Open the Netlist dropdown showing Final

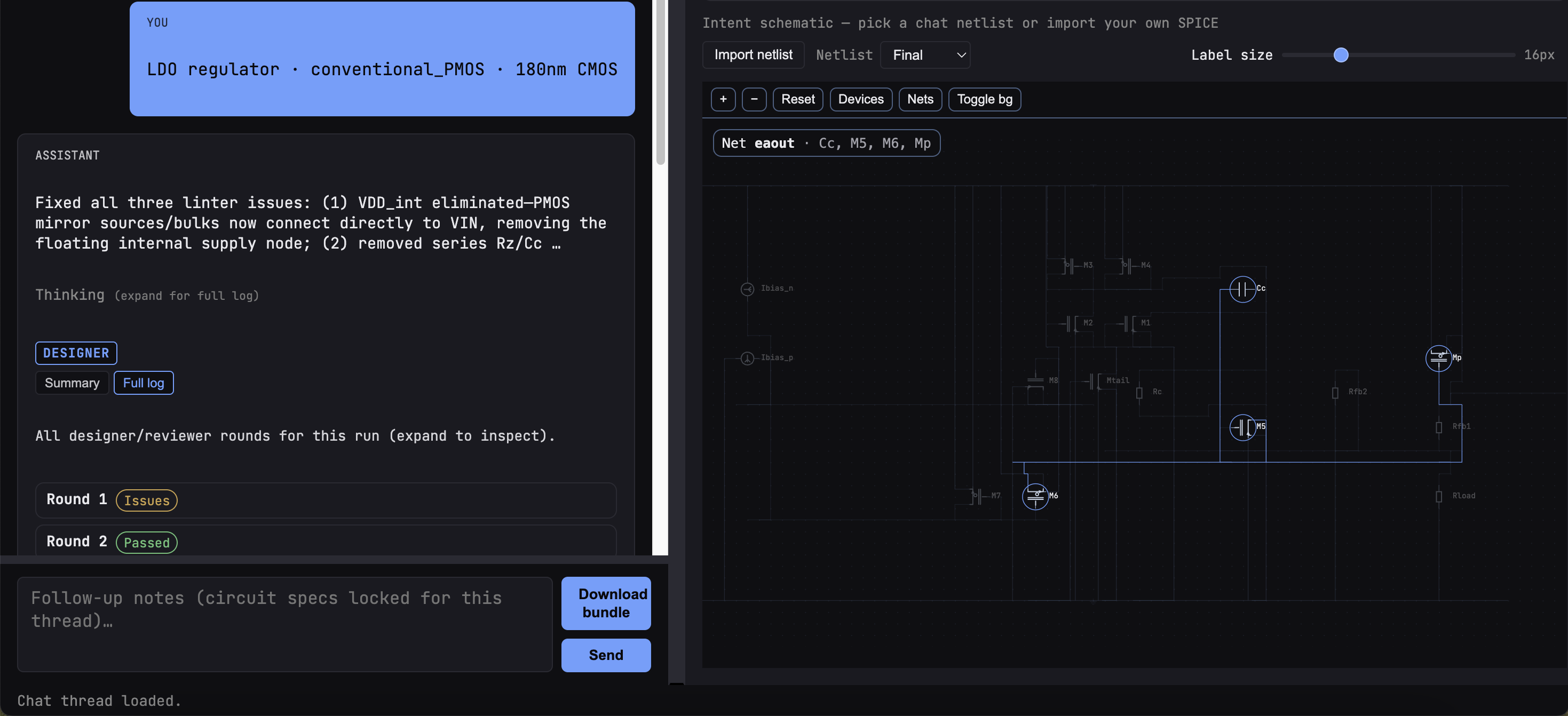pyautogui.click(x=925, y=55)
